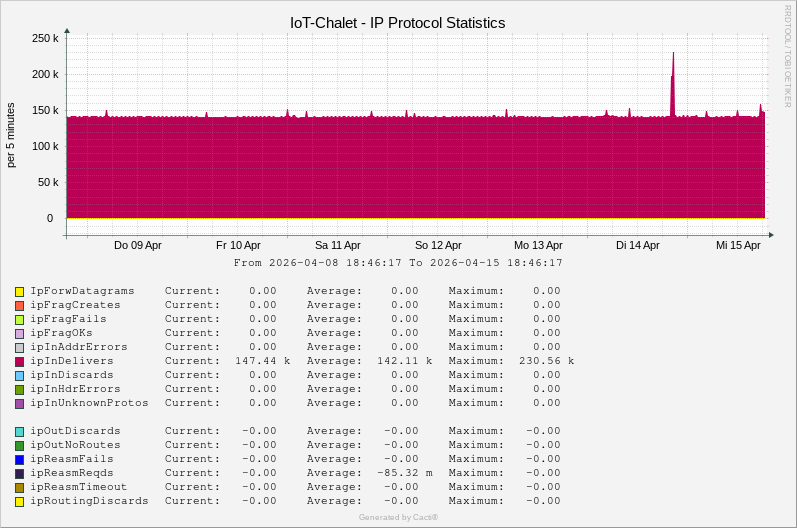Image resolution: width=797 pixels, height=528 pixels.
Task: Click the blue ipReasmFails legend swatch
Action: [19, 460]
